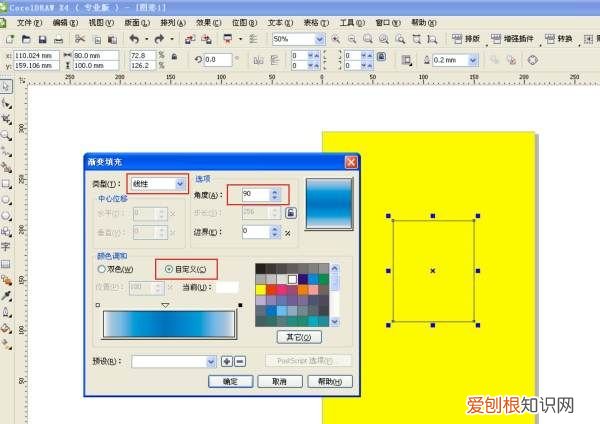Click the 排版 toolbar button
The height and width of the screenshot is (424, 600).
point(466,39)
